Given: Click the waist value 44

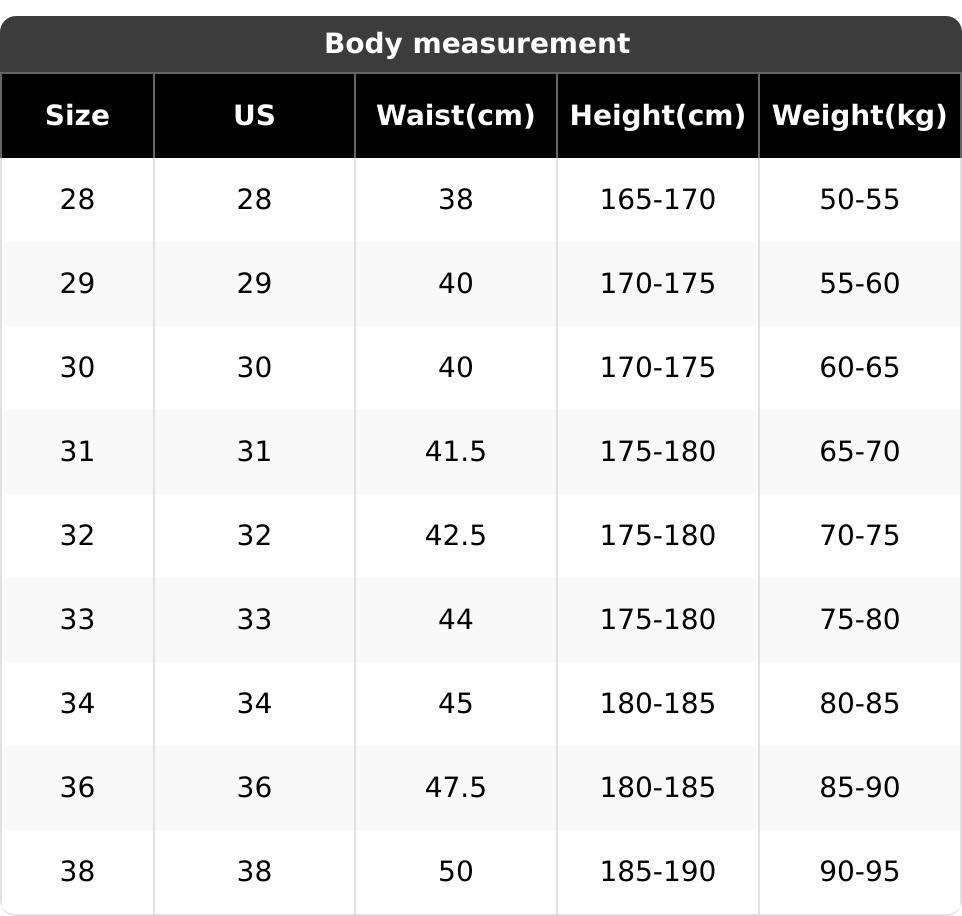Looking at the screenshot, I should (x=455, y=620).
